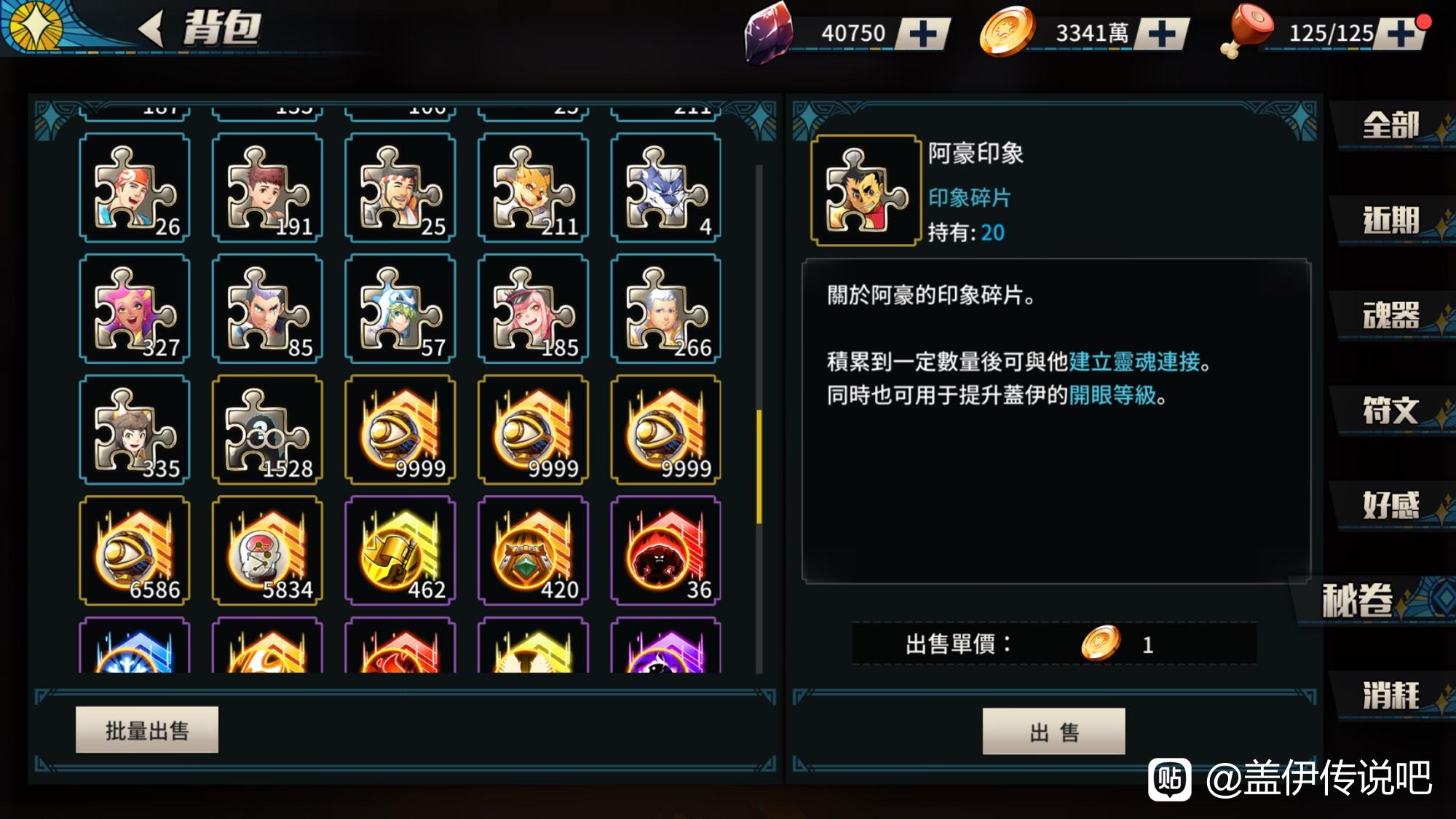The width and height of the screenshot is (1456, 819).
Task: Open the 魂器 category tab
Action: (1392, 315)
